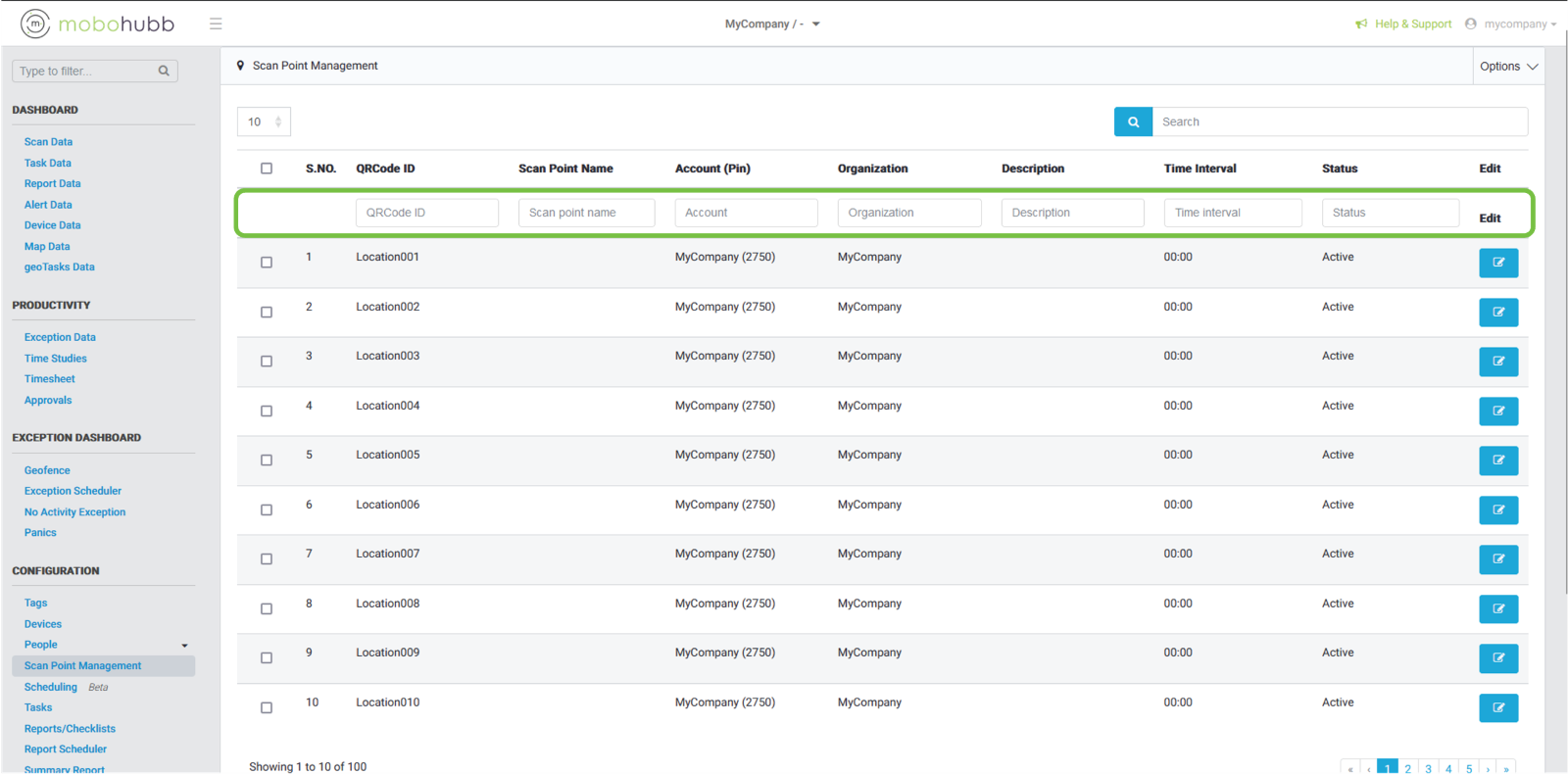The width and height of the screenshot is (1568, 774).
Task: Tick the checkbox for Location003 row
Action: pyautogui.click(x=267, y=362)
